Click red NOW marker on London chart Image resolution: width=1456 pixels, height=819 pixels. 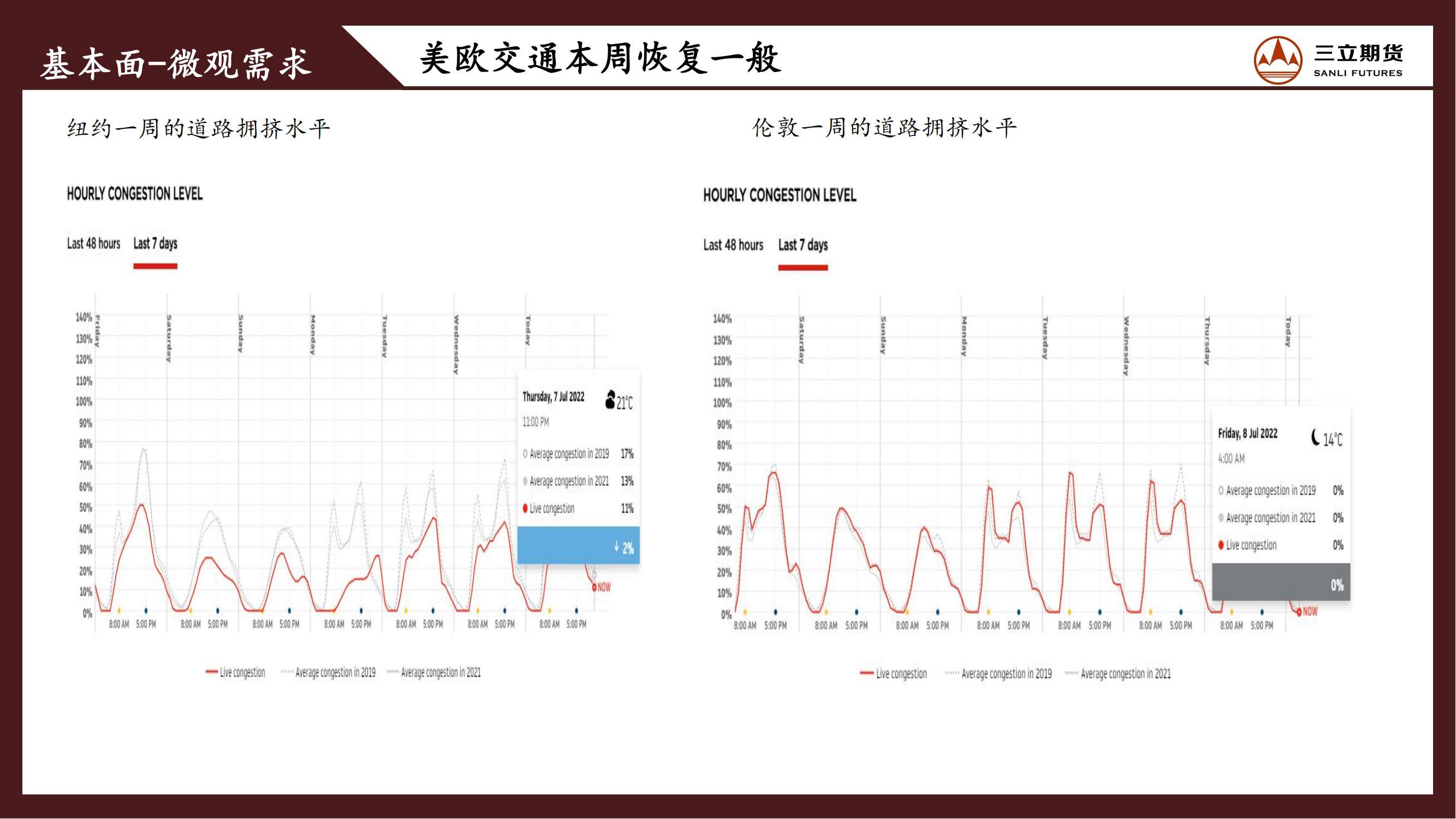point(1299,612)
